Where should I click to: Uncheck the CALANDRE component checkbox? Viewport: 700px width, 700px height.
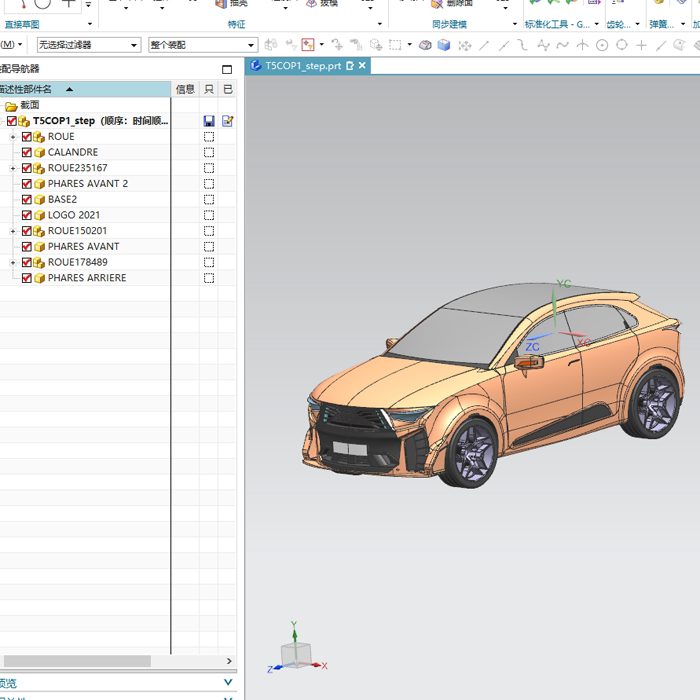pyautogui.click(x=27, y=152)
